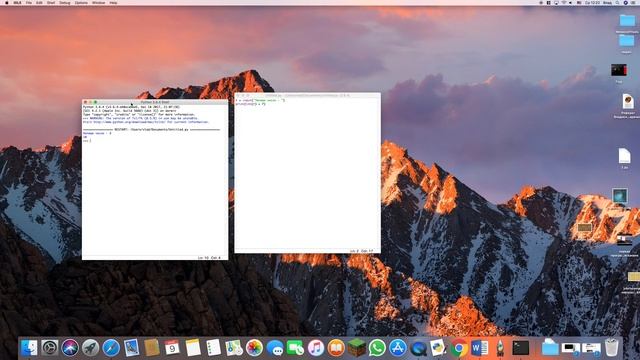Click rocket icon beside Word in dock
Image resolution: width=640 pixels, height=360 pixels.
pos(500,348)
